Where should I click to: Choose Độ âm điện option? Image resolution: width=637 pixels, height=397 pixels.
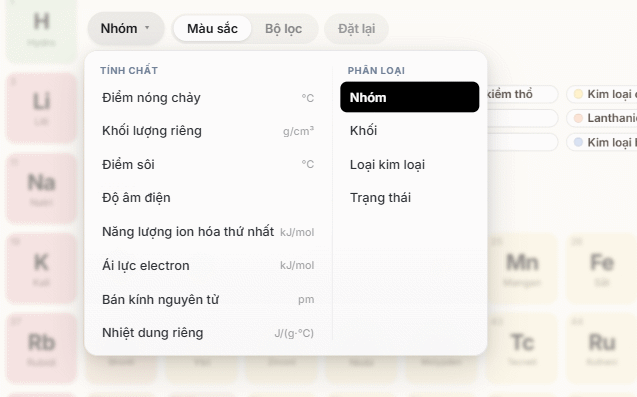(208, 198)
